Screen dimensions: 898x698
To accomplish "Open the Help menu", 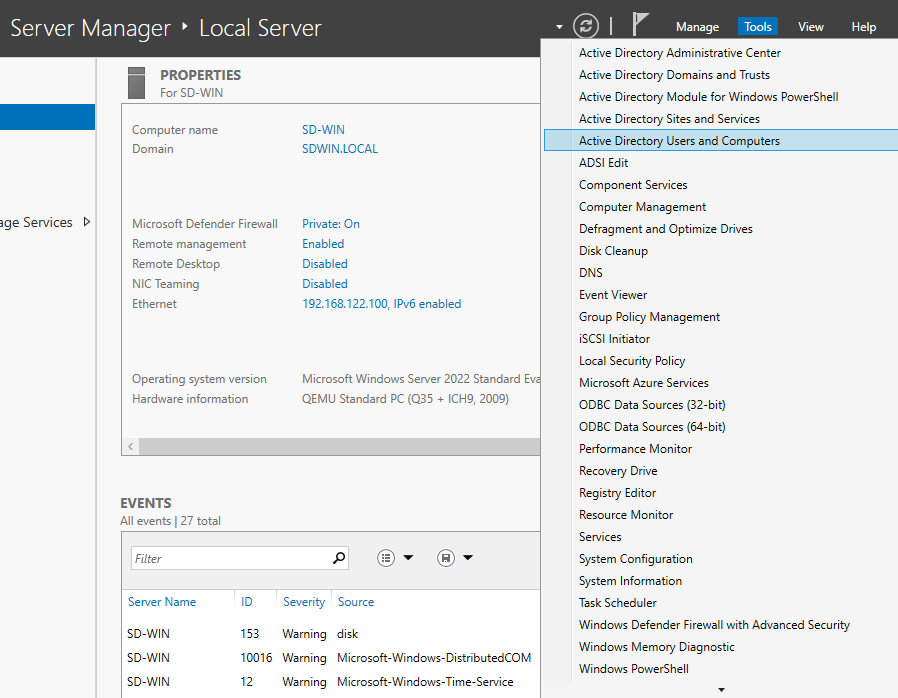I will (863, 27).
